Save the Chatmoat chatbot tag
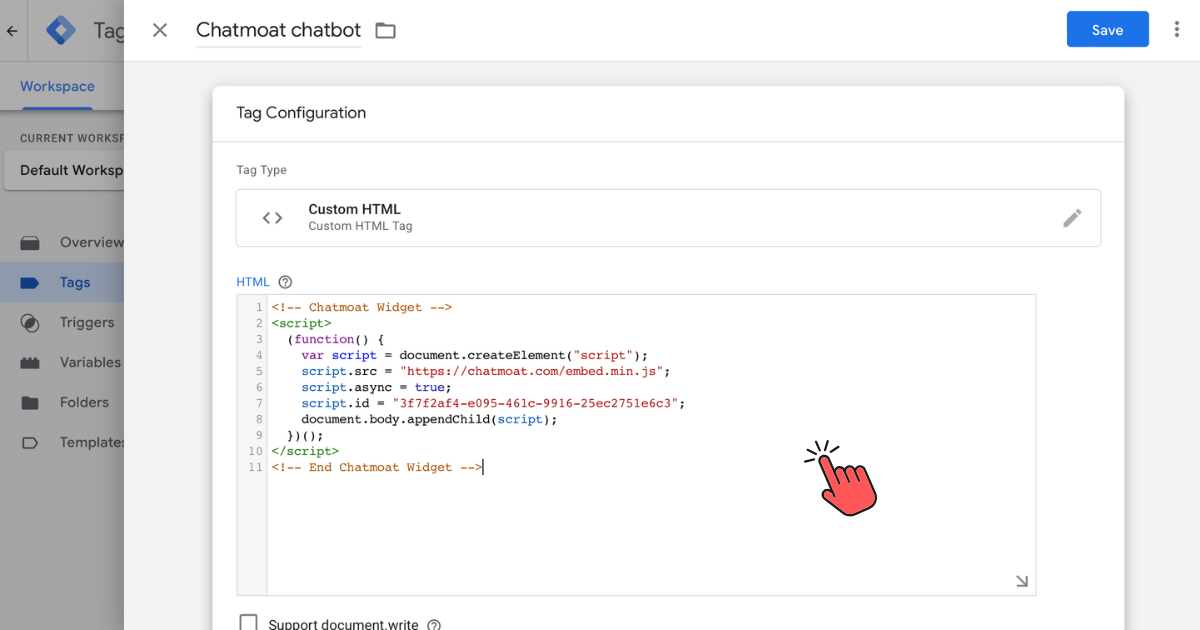Screen dimensions: 1200x630 (x=1107, y=30)
